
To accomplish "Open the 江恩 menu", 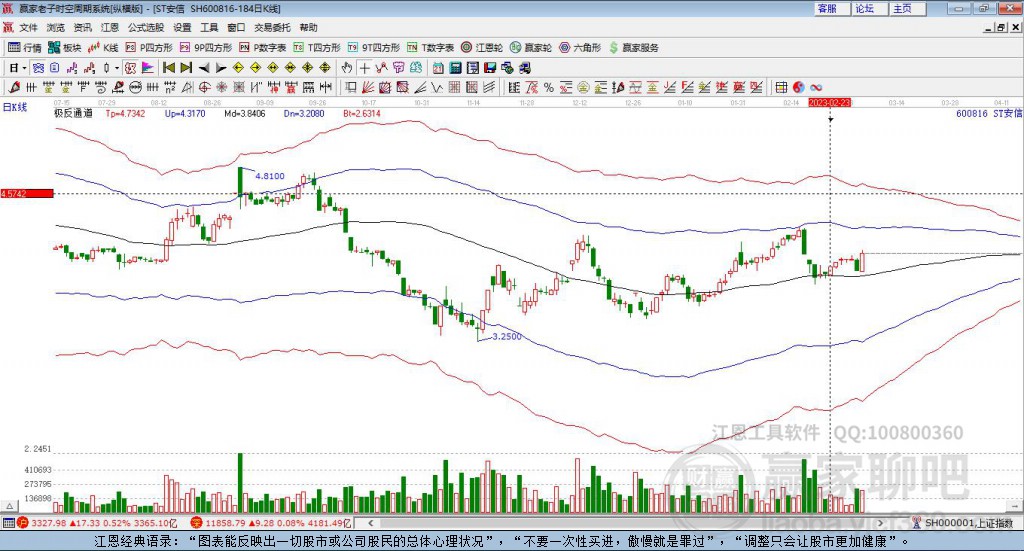I will (110, 28).
